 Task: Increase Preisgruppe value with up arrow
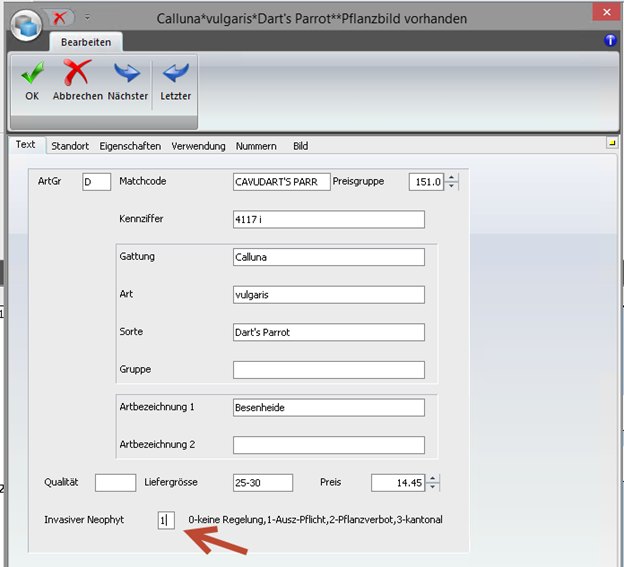coord(452,178)
